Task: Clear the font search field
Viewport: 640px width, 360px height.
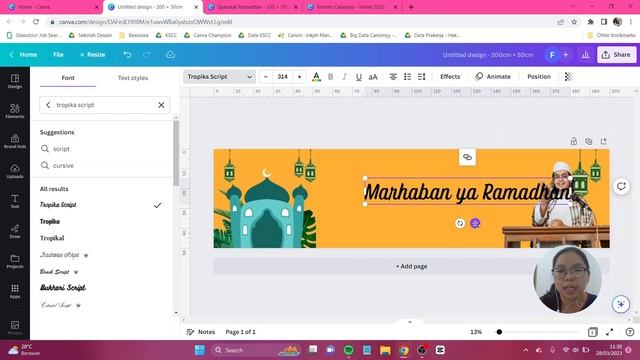Action: click(161, 105)
